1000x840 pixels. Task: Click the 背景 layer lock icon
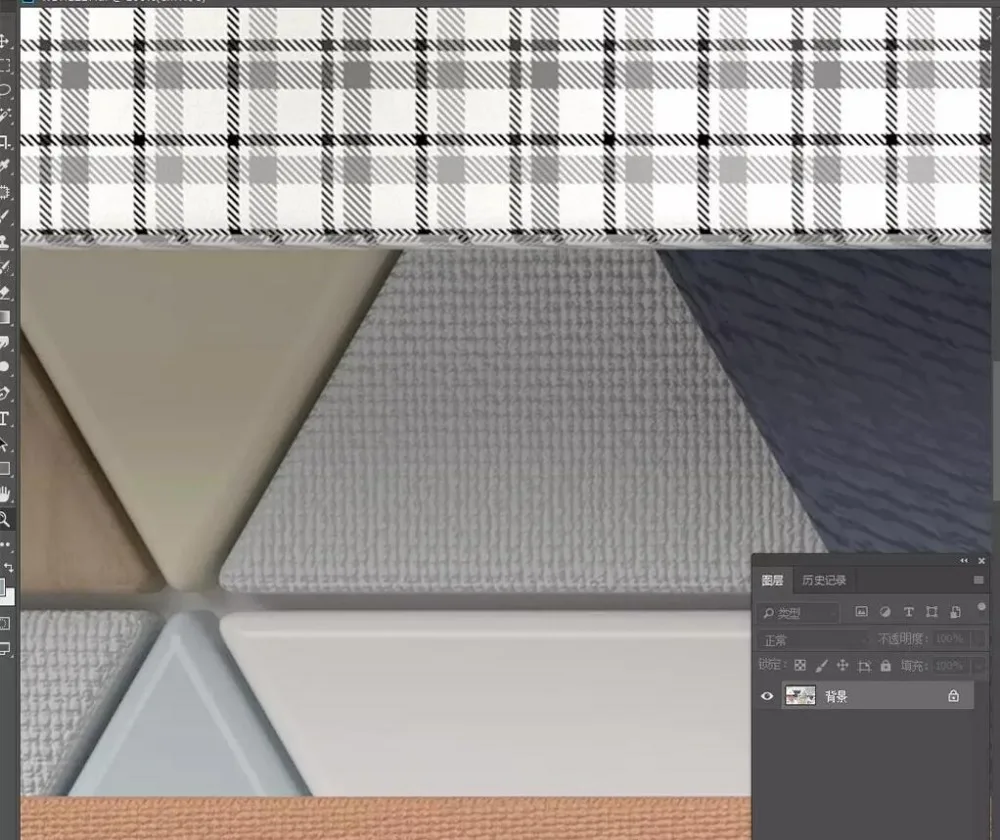[x=953, y=696]
